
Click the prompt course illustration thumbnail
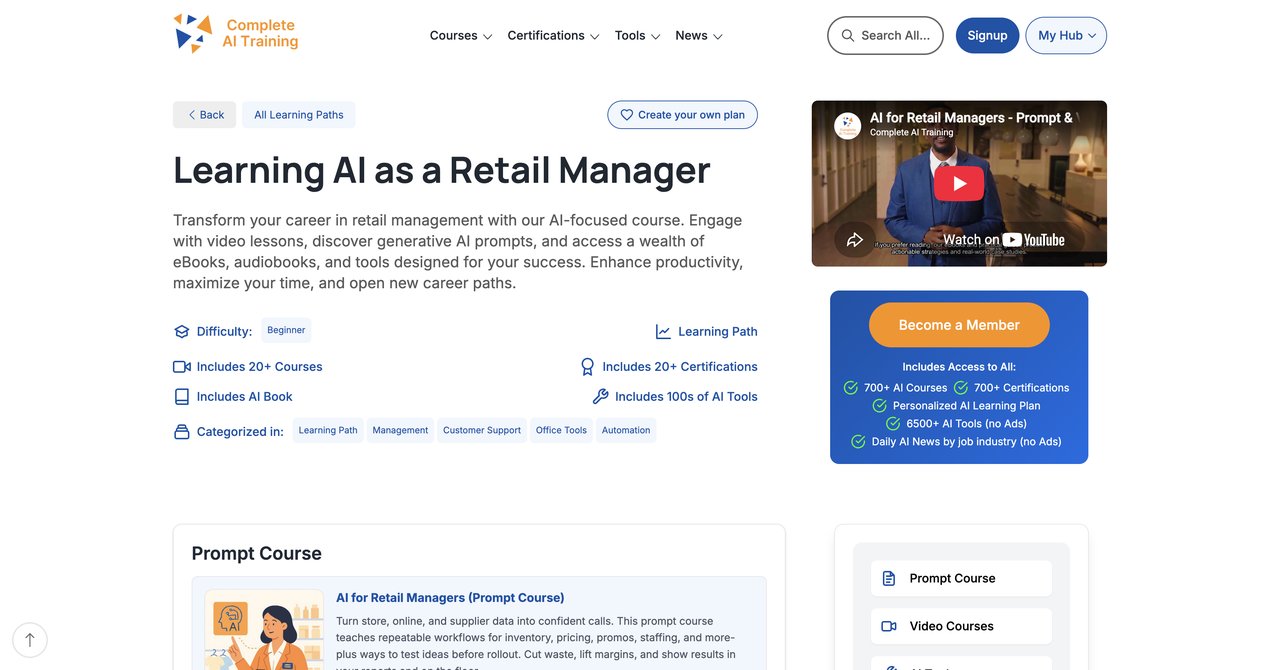coord(264,629)
